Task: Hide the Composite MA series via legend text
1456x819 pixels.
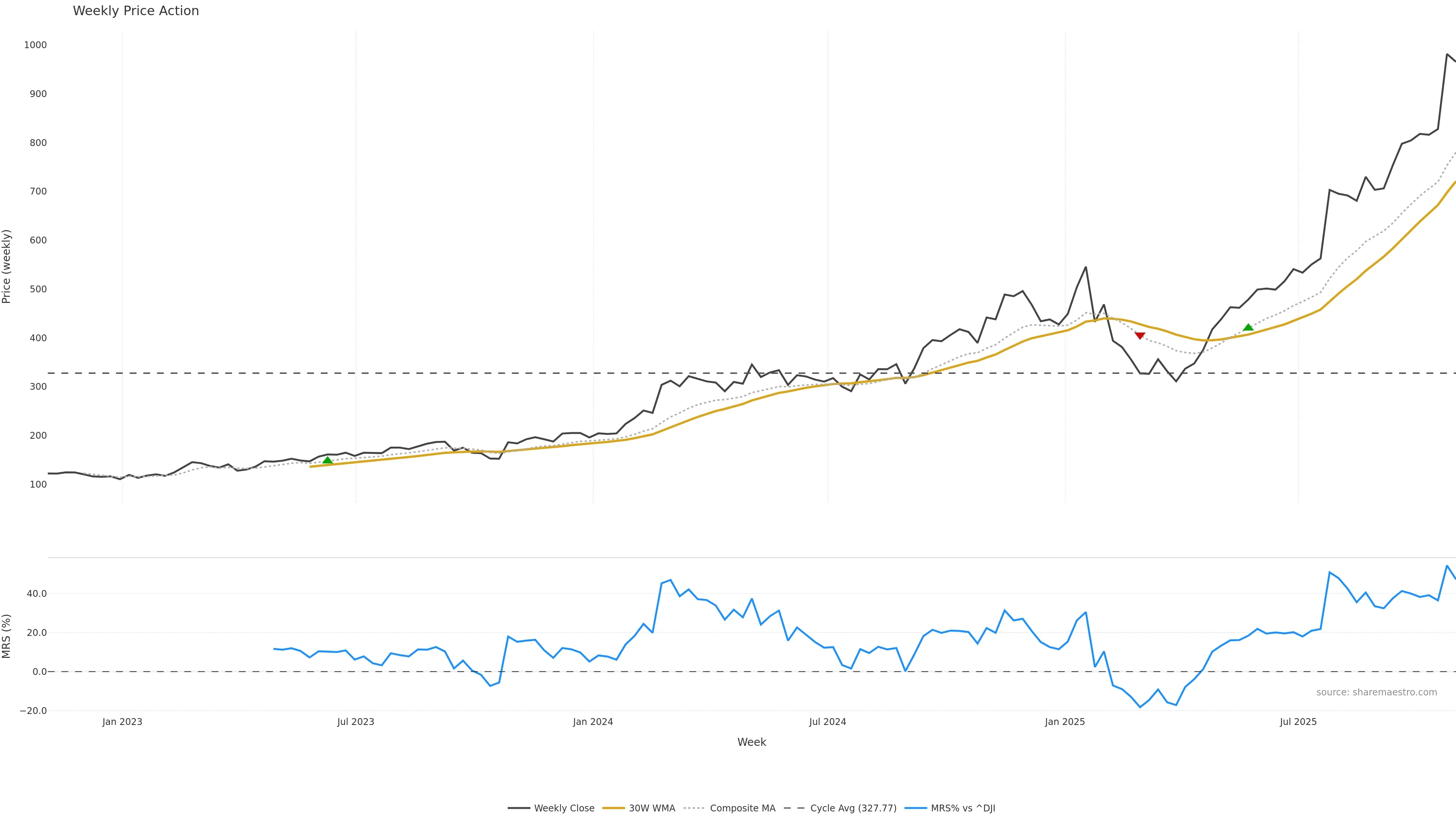Action: pyautogui.click(x=742, y=808)
